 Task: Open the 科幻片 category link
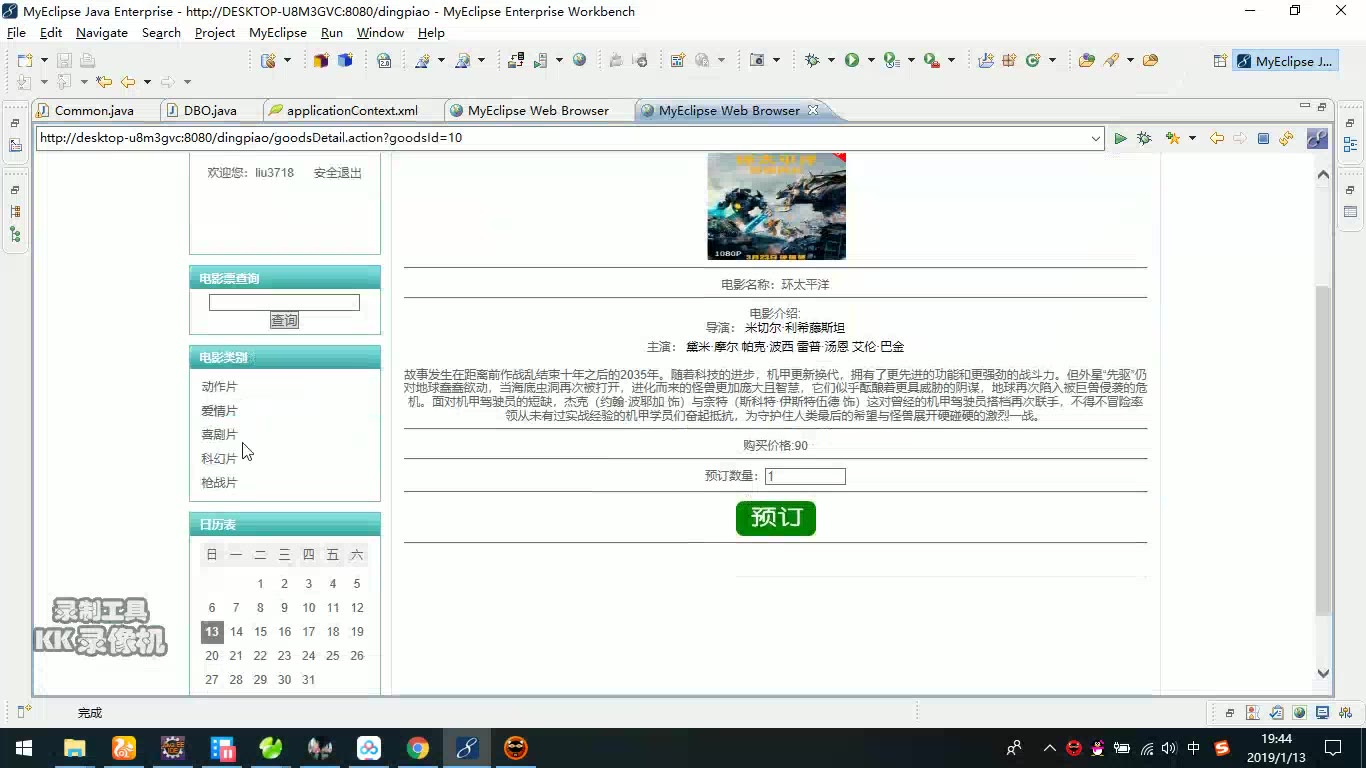pyautogui.click(x=219, y=459)
